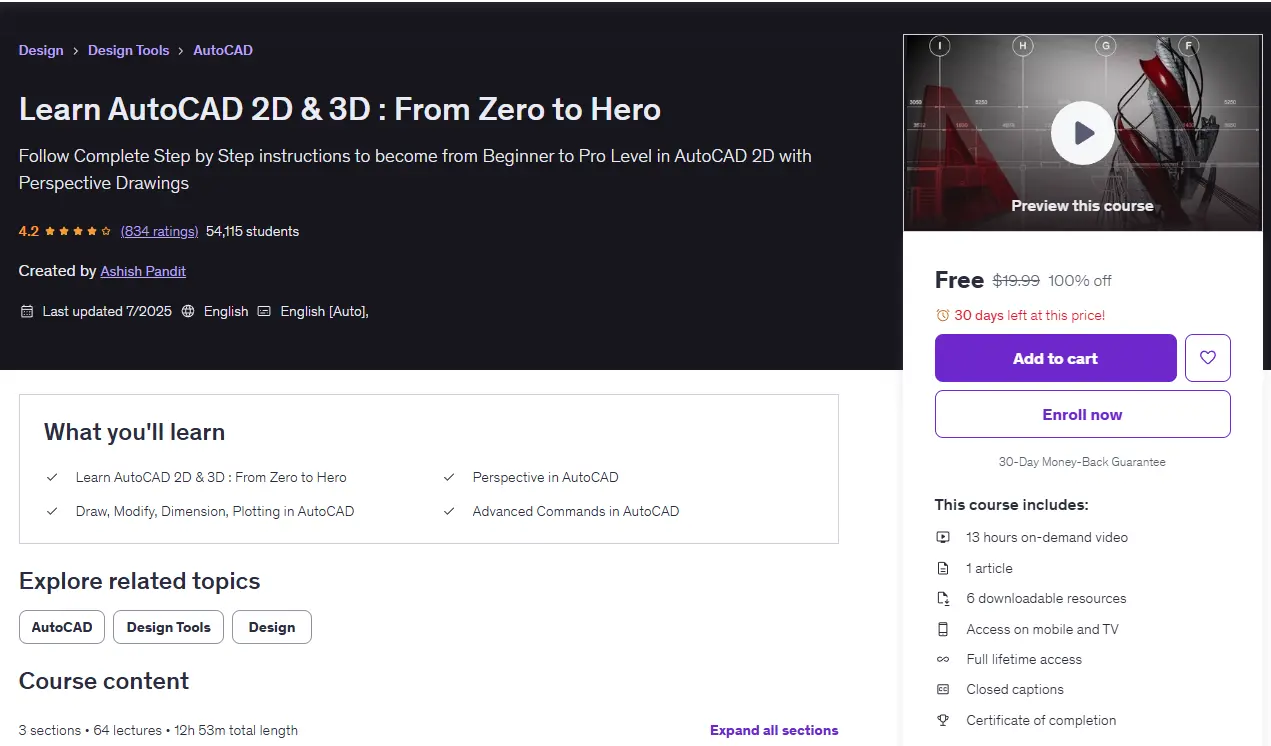The image size is (1271, 746).
Task: Click first breadcrumb chevron after Design
Action: (x=76, y=50)
